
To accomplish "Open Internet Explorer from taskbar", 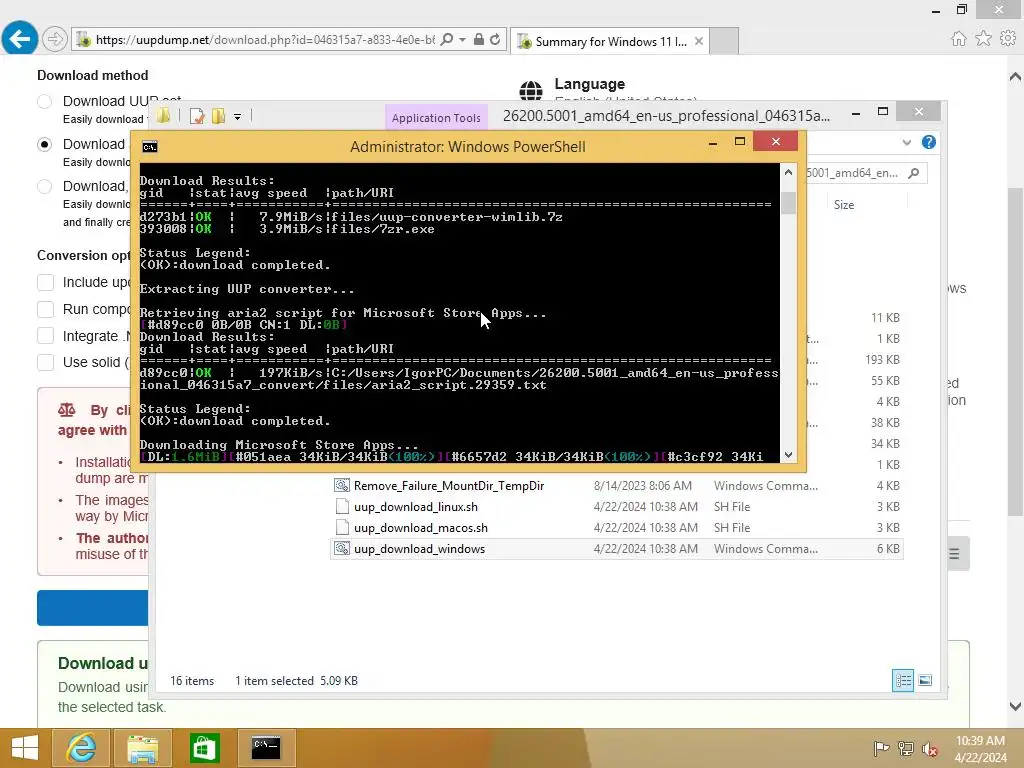I will coord(82,748).
